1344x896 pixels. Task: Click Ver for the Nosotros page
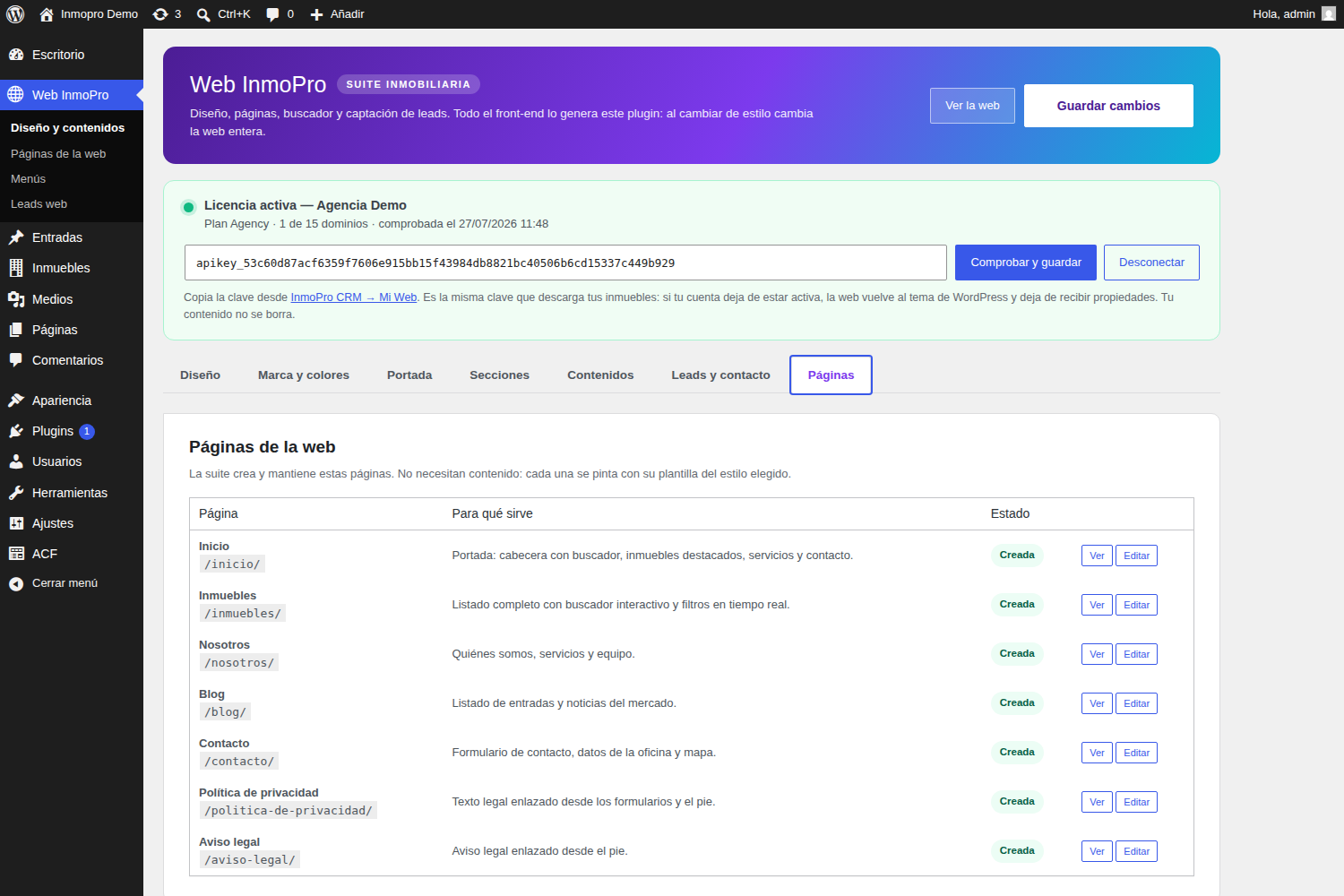[1097, 654]
